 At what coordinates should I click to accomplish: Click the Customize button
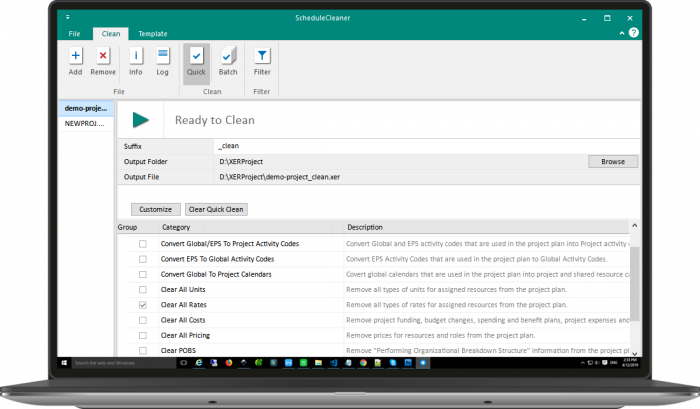[x=155, y=209]
